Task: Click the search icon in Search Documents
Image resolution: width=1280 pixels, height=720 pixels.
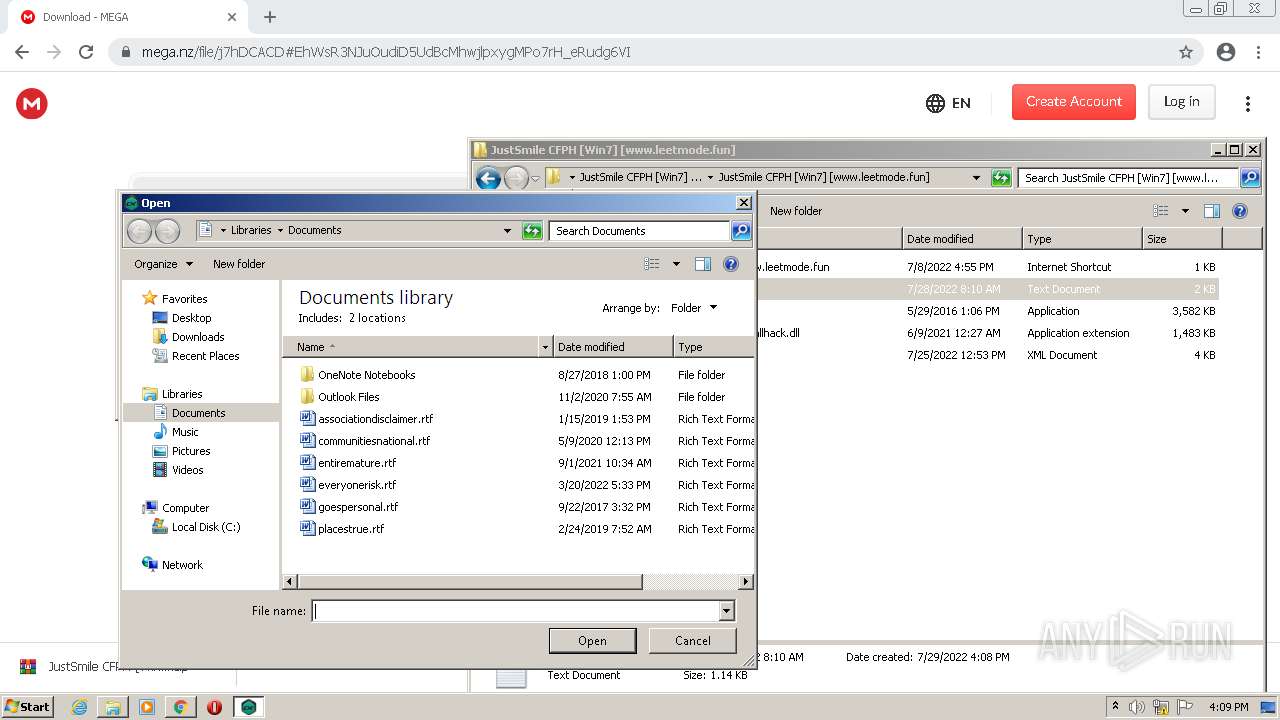Action: click(741, 231)
